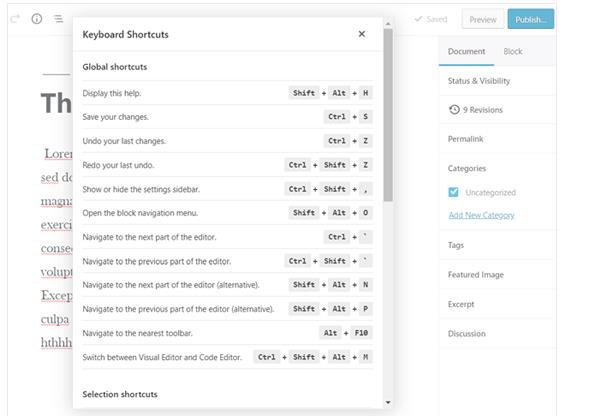Viewport: 606px width, 416px height.
Task: Expand the Discussion panel
Action: (x=466, y=333)
